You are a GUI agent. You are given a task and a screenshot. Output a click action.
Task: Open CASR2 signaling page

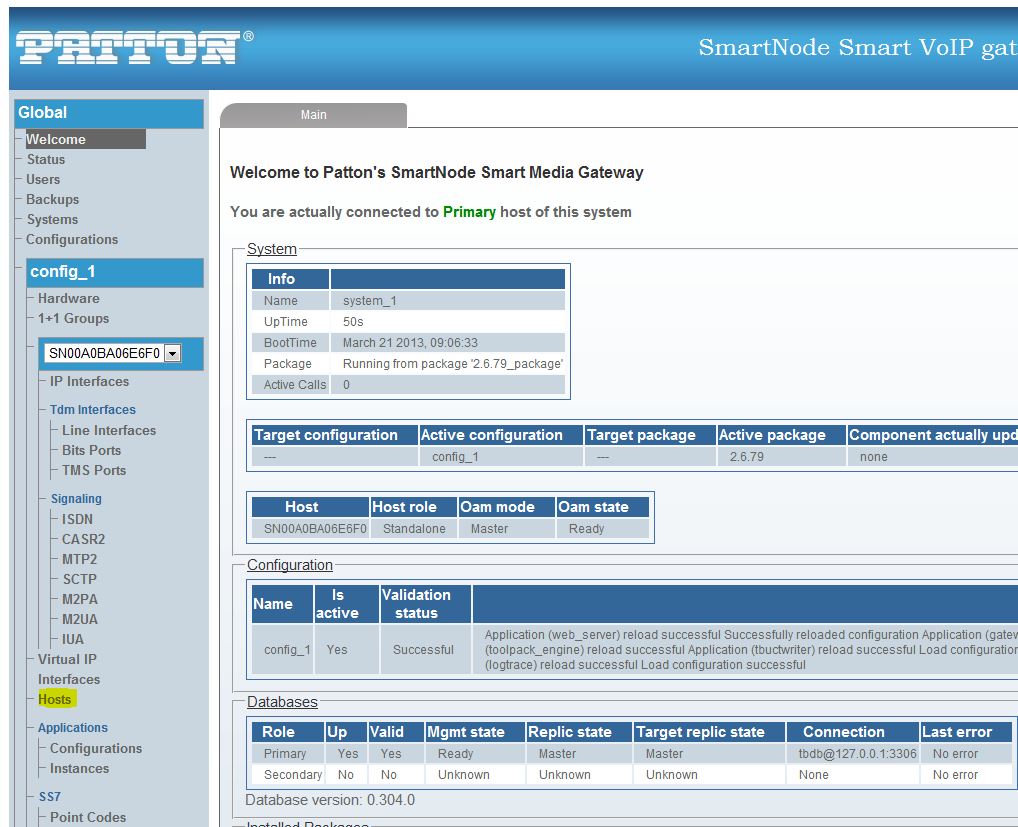pyautogui.click(x=83, y=539)
